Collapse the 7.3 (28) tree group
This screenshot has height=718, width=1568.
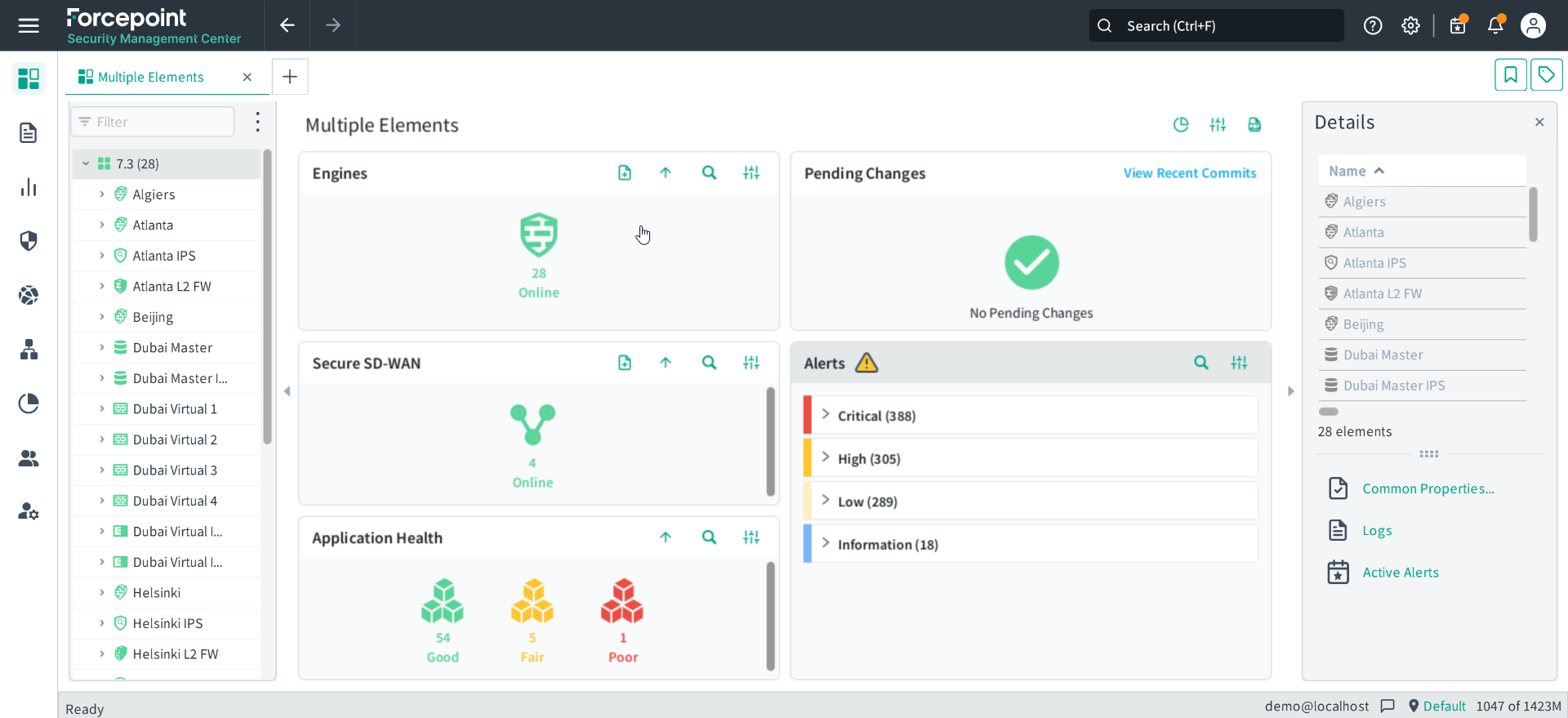click(86, 164)
